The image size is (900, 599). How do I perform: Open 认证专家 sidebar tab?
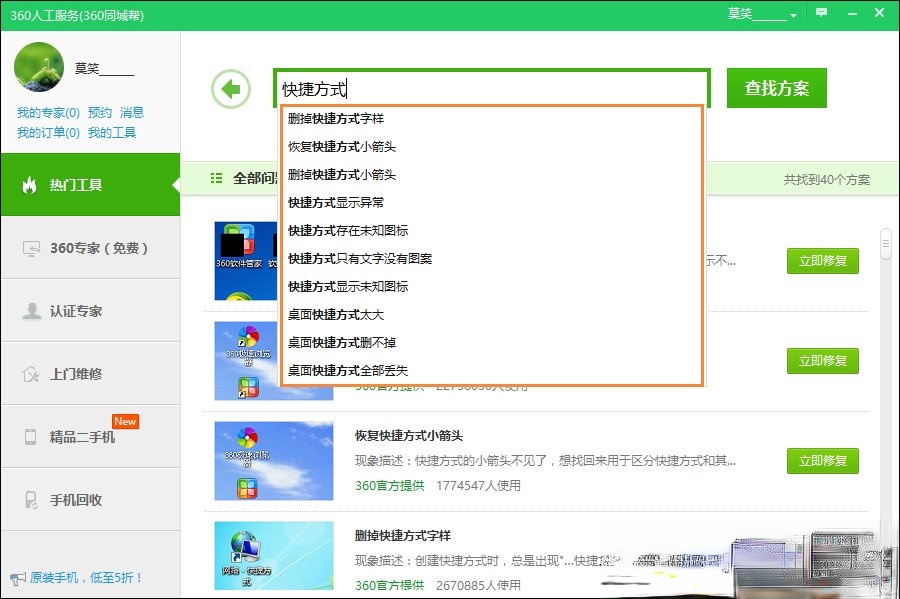[91, 311]
